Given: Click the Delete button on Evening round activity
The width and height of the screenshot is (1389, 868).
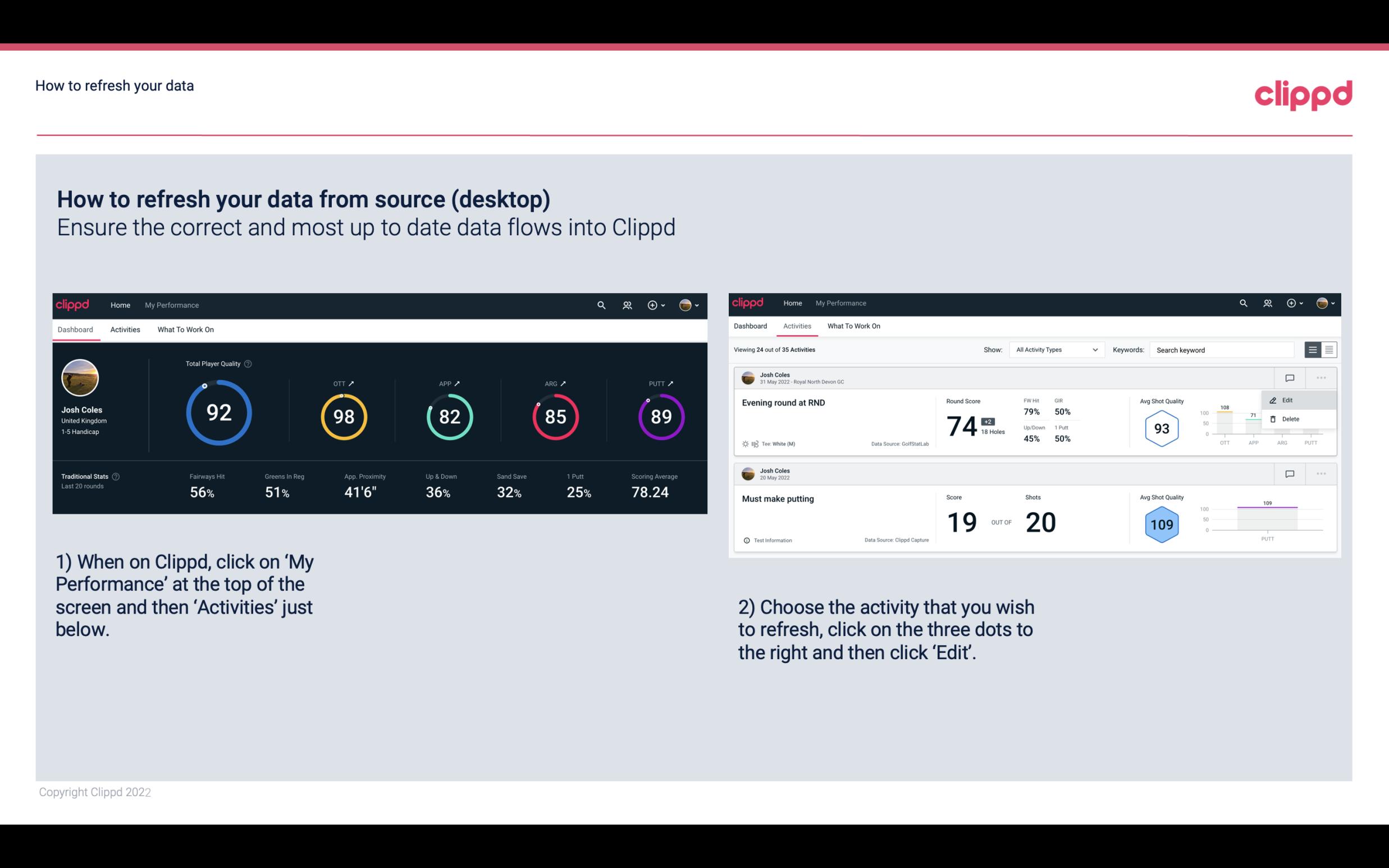Looking at the screenshot, I should point(1290,419).
